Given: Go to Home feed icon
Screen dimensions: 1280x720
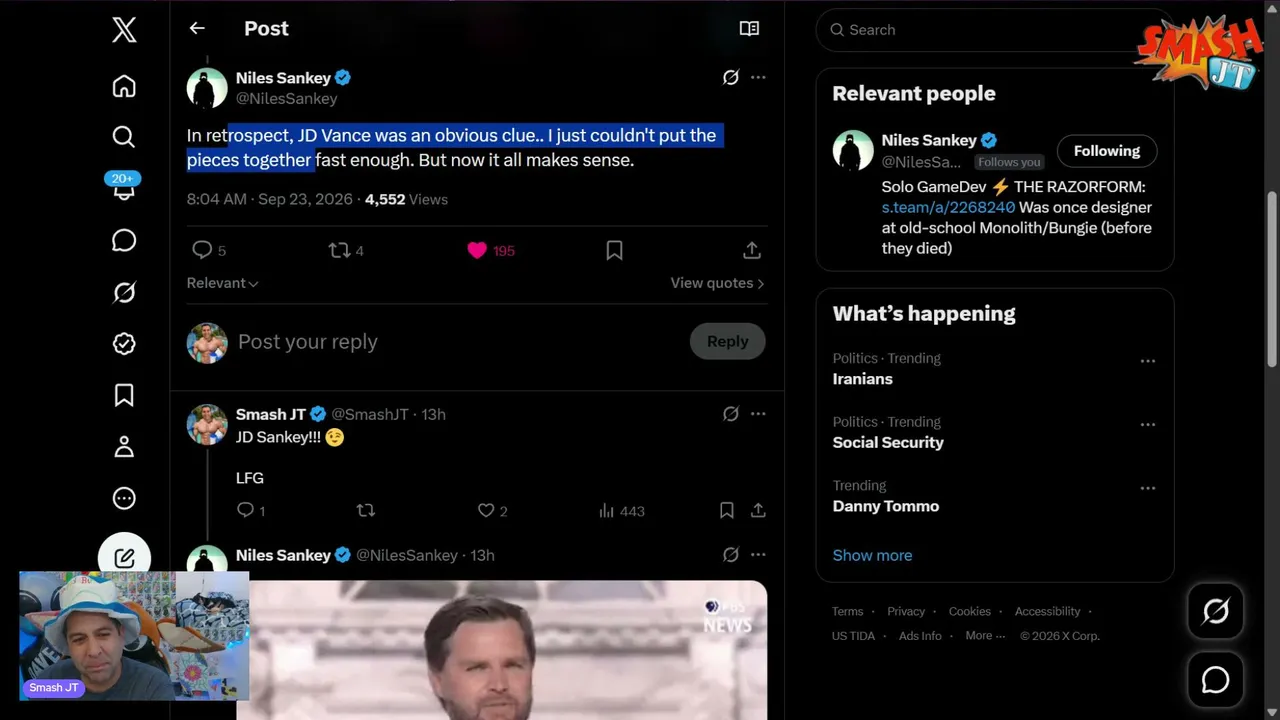Looking at the screenshot, I should (124, 86).
